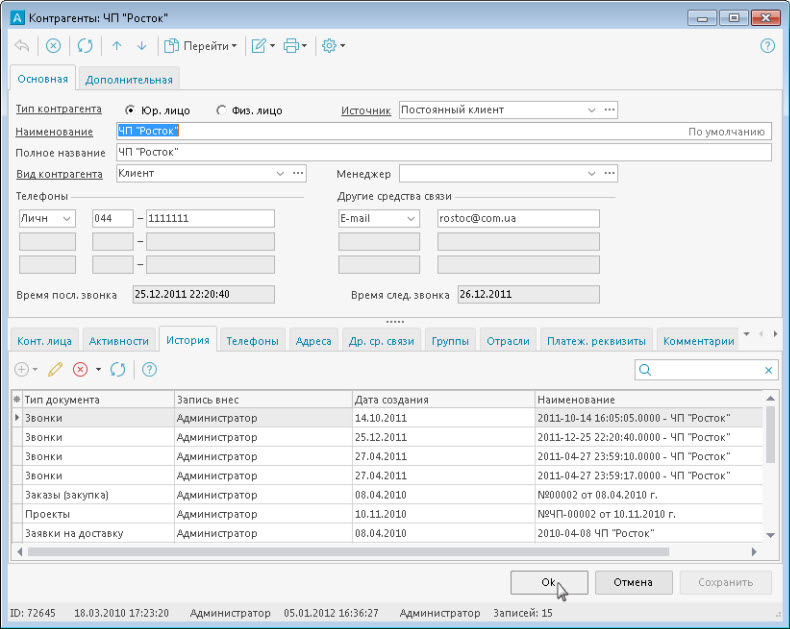The height and width of the screenshot is (629, 790).
Task: Select the Юр. лицо radio button
Action: pos(130,111)
